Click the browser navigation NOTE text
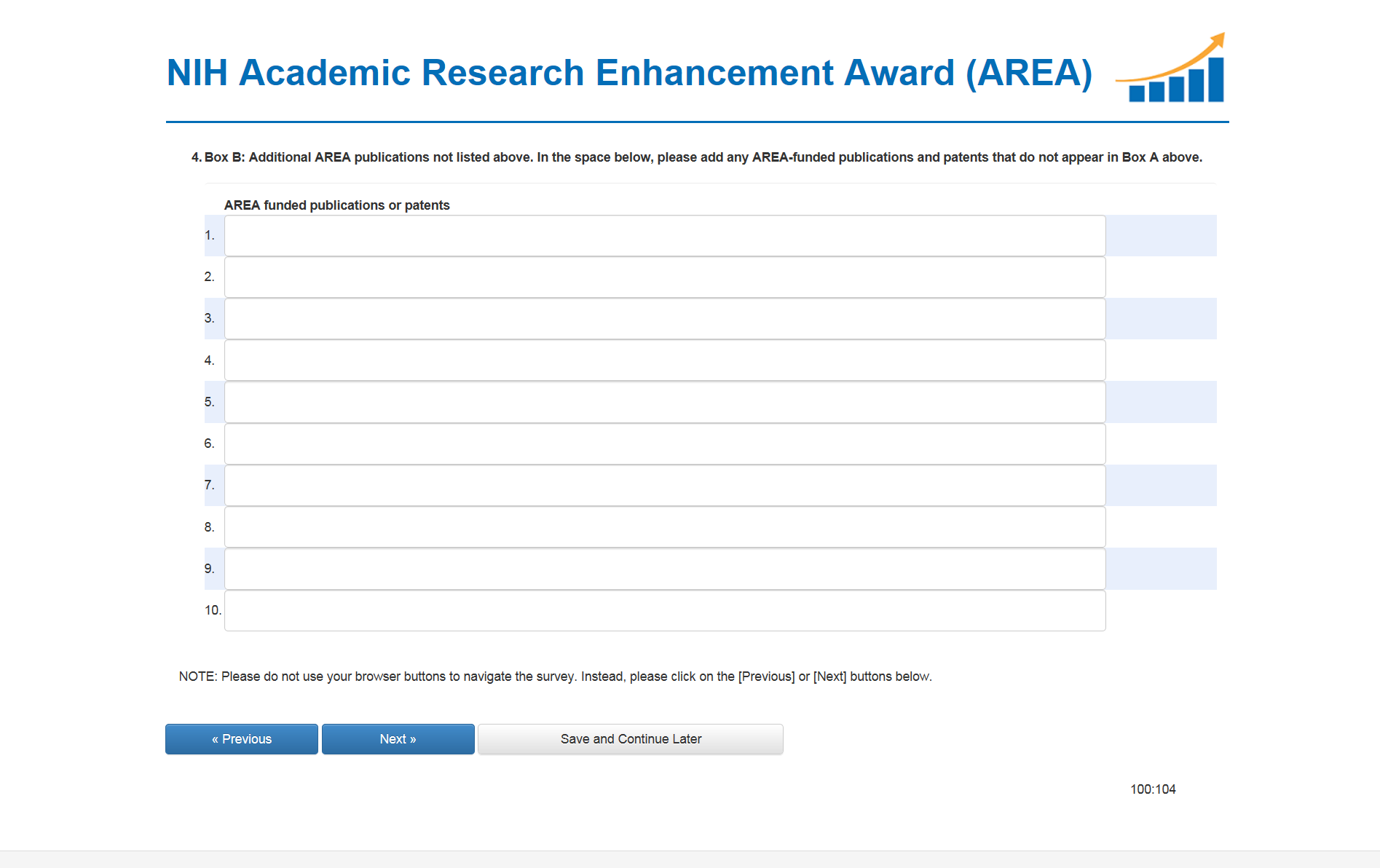The image size is (1380, 868). (x=555, y=676)
